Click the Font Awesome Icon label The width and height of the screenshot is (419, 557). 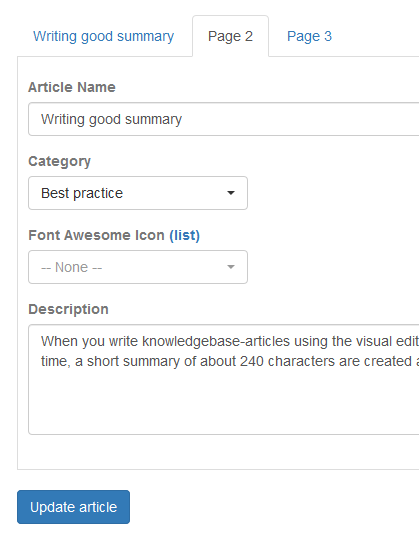click(96, 235)
